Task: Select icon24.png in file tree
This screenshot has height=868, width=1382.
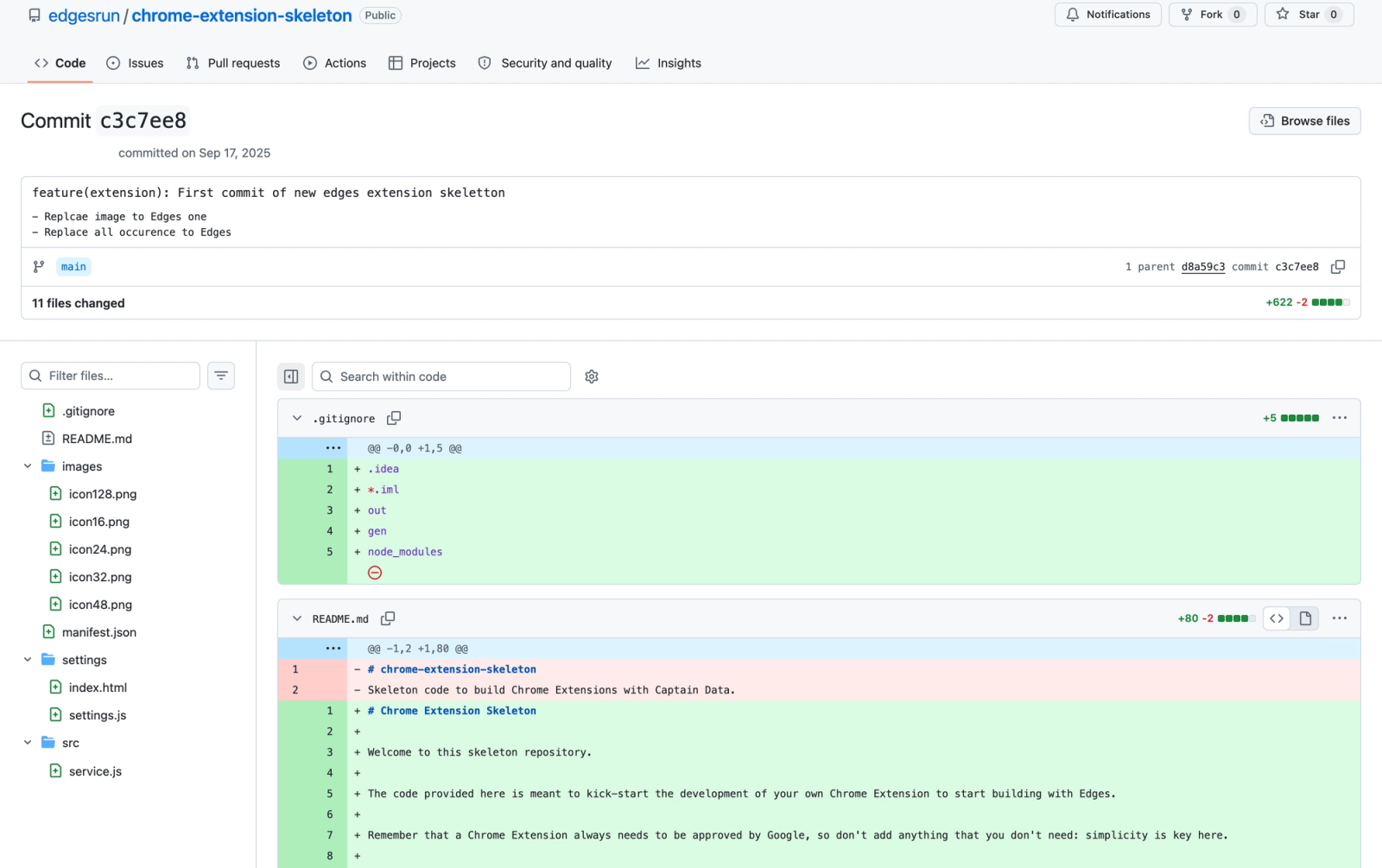Action: 100,549
